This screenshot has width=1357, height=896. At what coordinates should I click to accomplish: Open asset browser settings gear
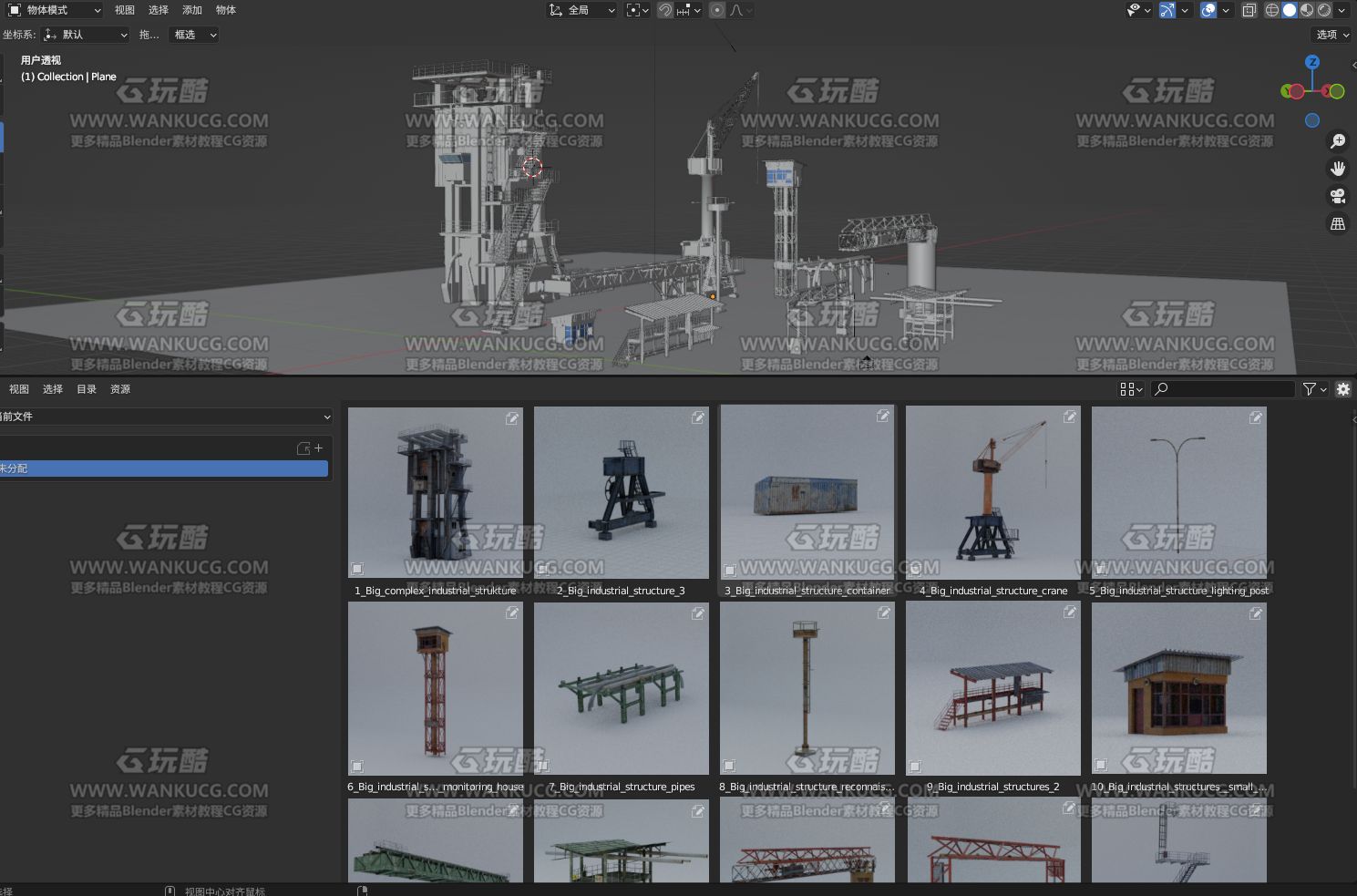pyautogui.click(x=1343, y=389)
